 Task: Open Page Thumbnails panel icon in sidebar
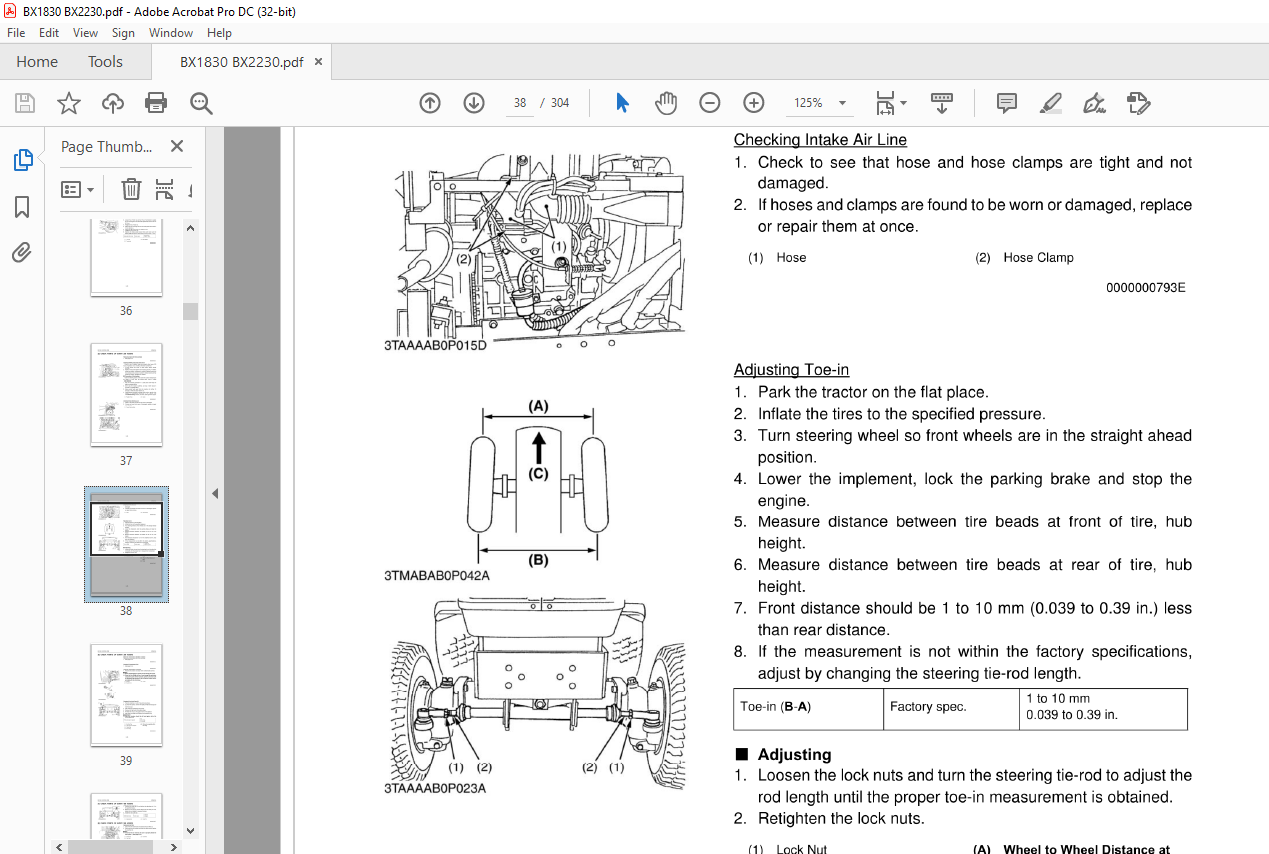tap(22, 160)
